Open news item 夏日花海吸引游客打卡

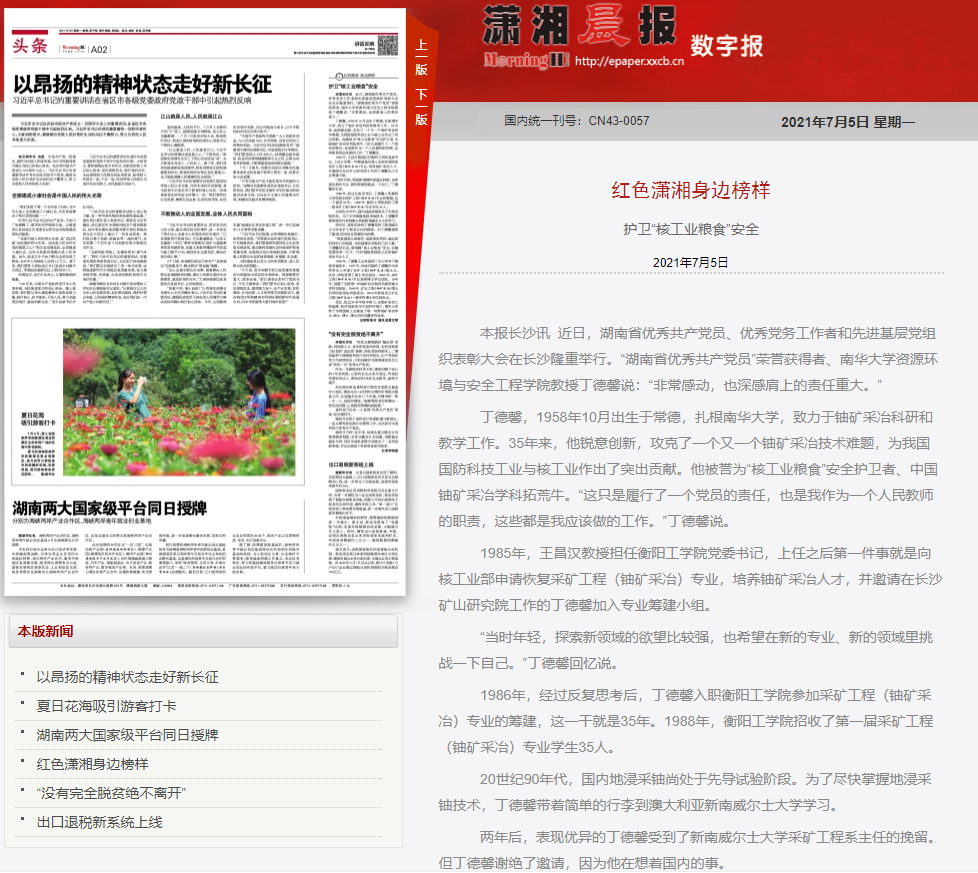[x=107, y=706]
